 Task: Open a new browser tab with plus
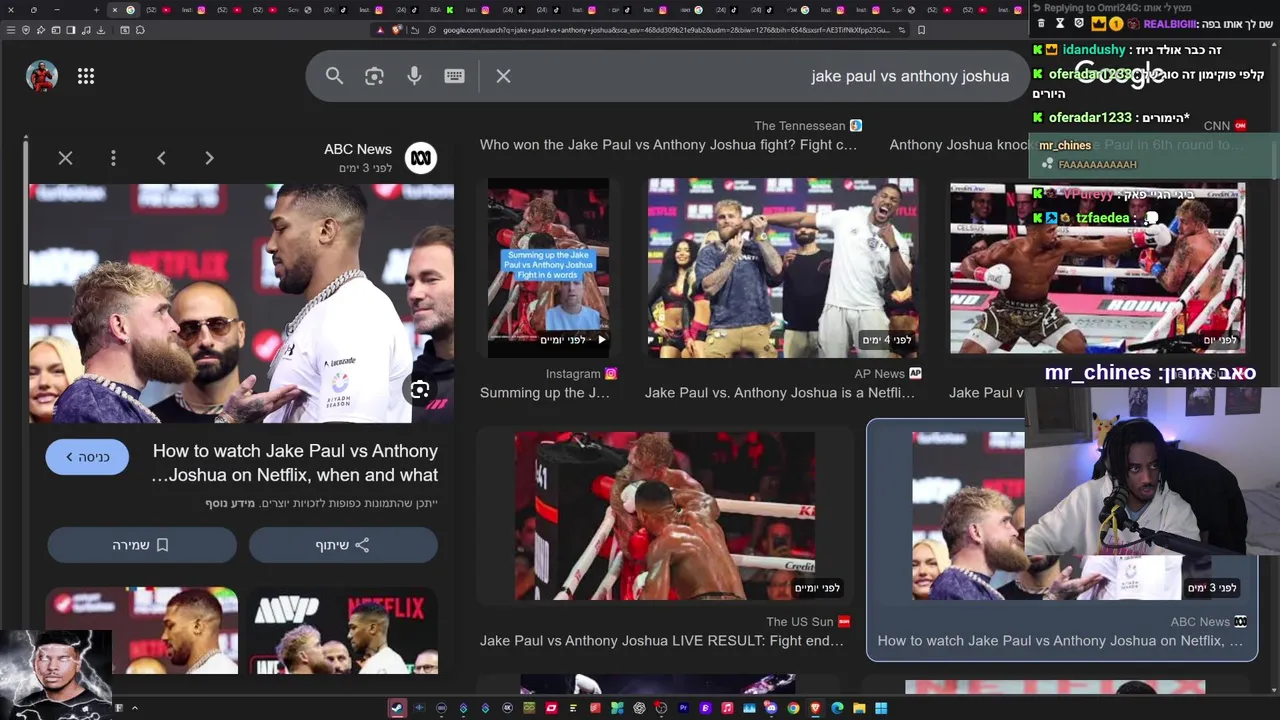click(x=96, y=10)
